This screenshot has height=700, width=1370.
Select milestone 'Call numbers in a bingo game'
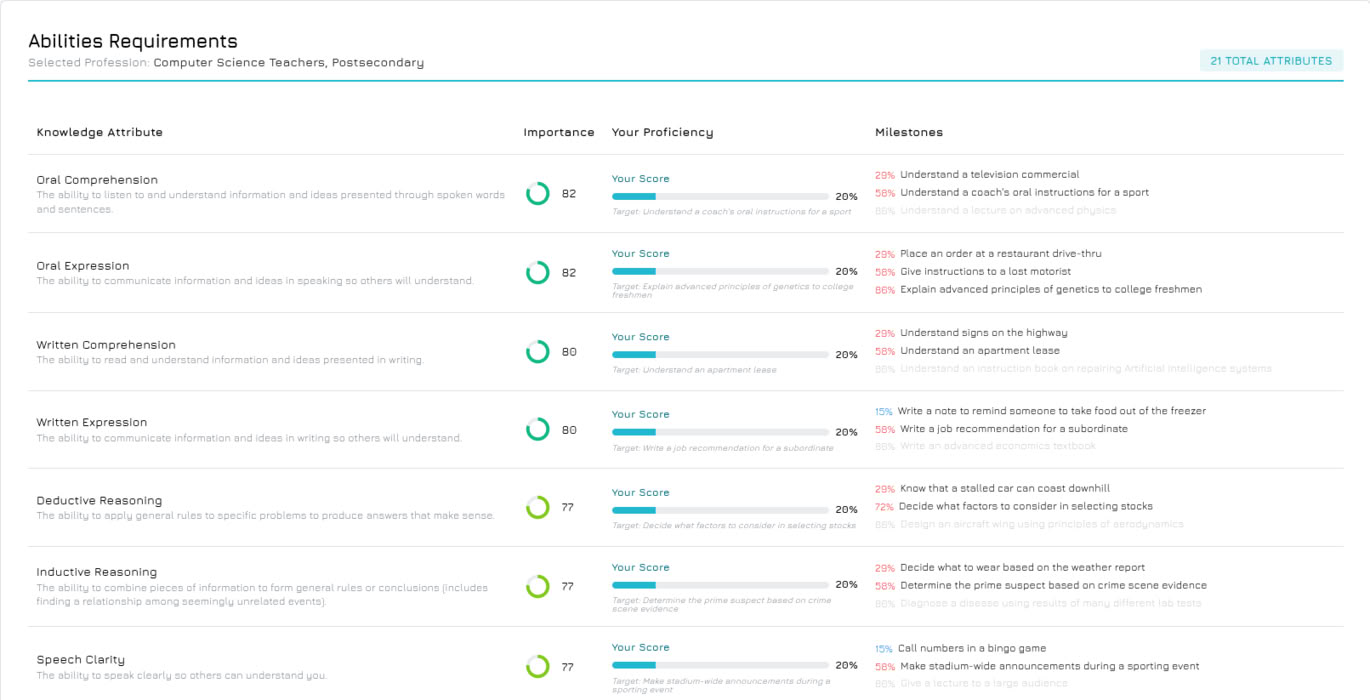971,648
